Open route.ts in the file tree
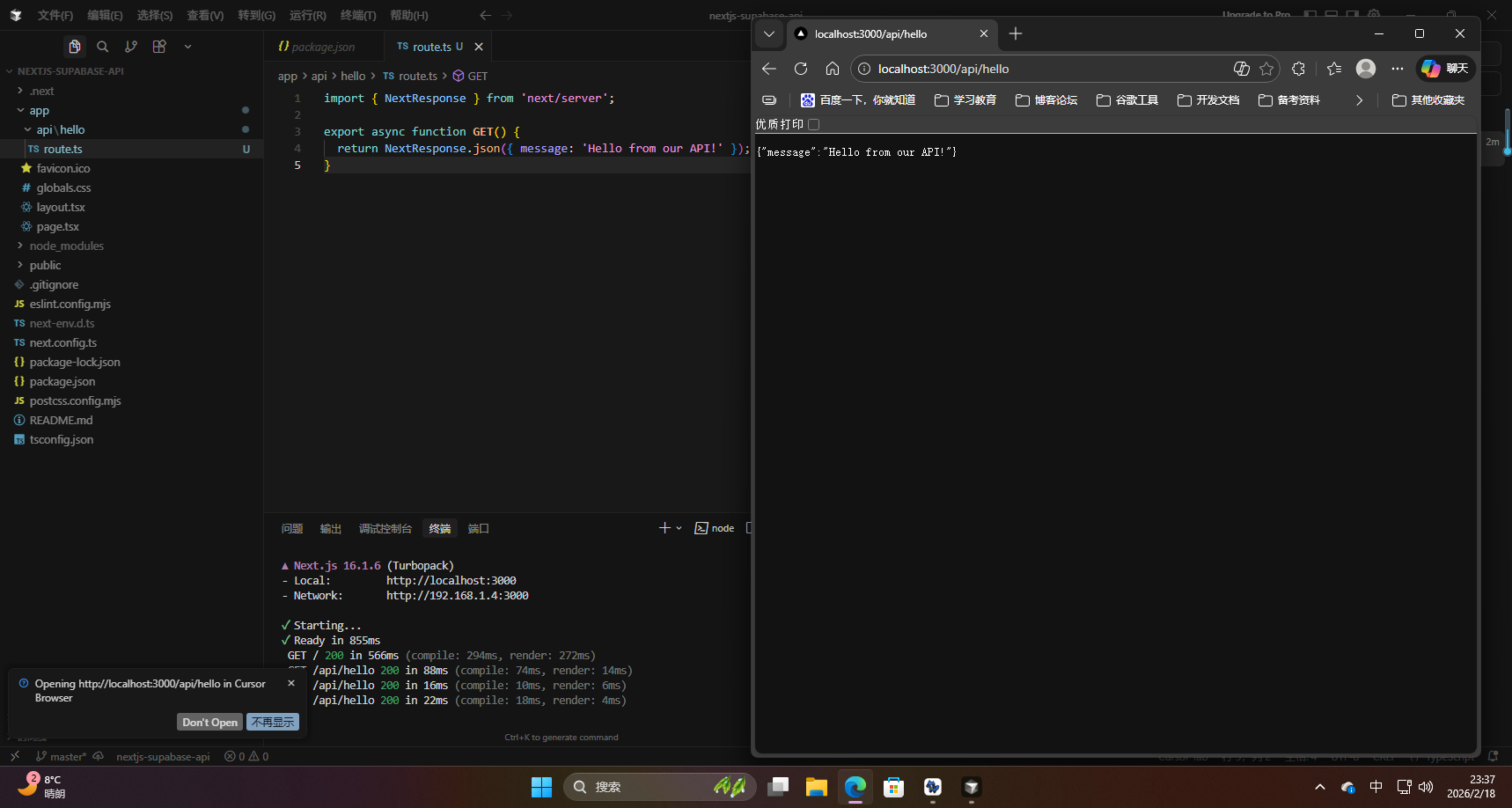1512x808 pixels. click(62, 149)
